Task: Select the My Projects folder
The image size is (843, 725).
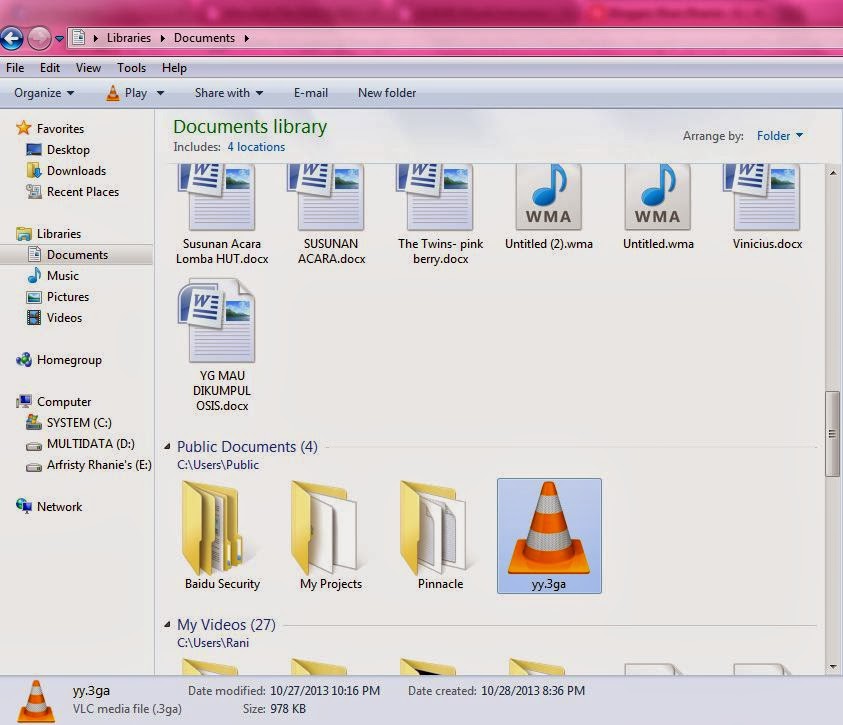Action: [x=331, y=536]
